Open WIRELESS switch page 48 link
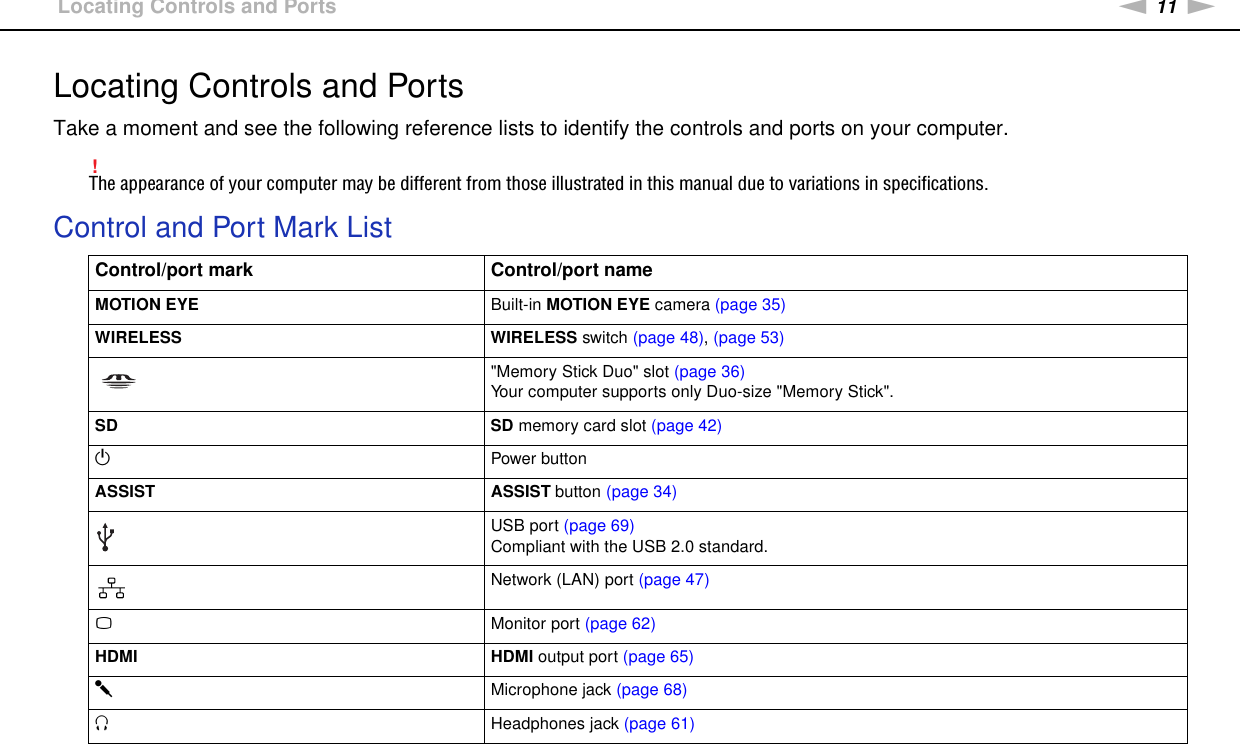 [668, 337]
